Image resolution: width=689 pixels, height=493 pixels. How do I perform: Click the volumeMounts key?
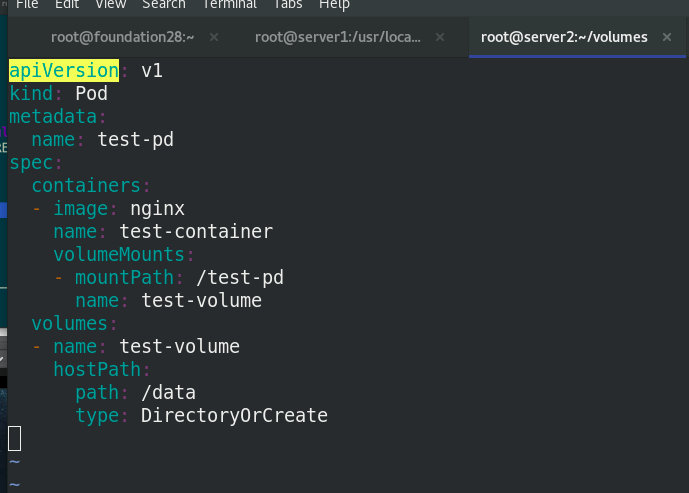(119, 254)
